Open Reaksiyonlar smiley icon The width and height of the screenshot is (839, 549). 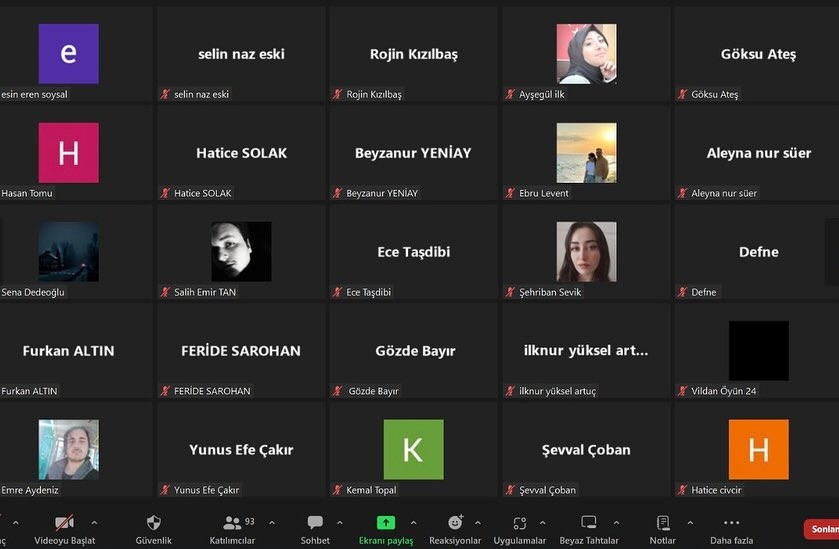coord(455,522)
